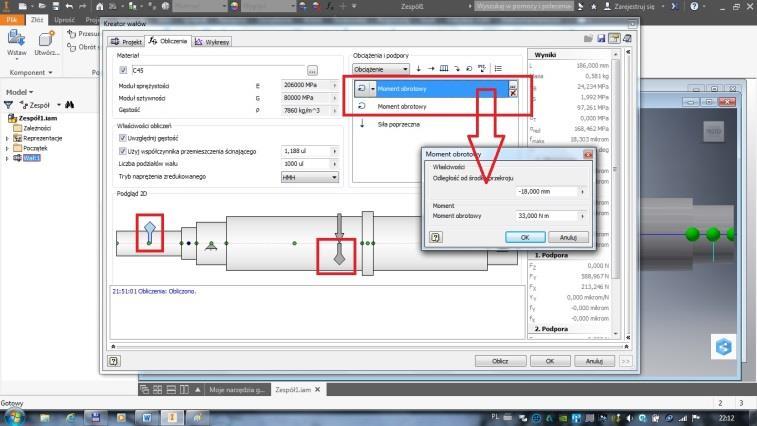Open Windows Start menu
Viewport: 757px width, 426px height.
[14, 417]
